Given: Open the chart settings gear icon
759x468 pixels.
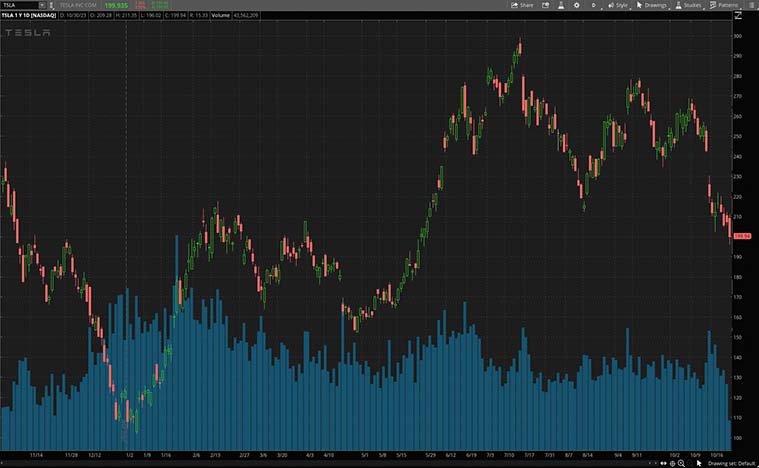Looking at the screenshot, I should (x=577, y=5).
